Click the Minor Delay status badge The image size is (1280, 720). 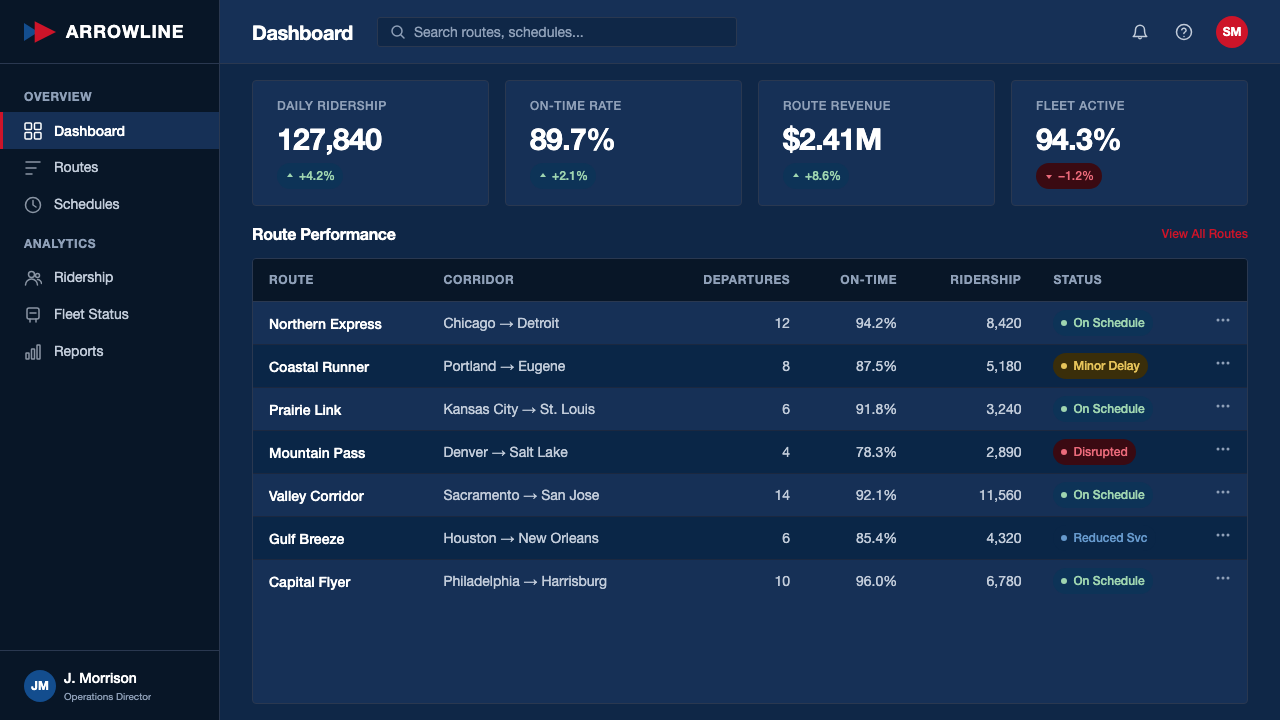pyautogui.click(x=1100, y=366)
